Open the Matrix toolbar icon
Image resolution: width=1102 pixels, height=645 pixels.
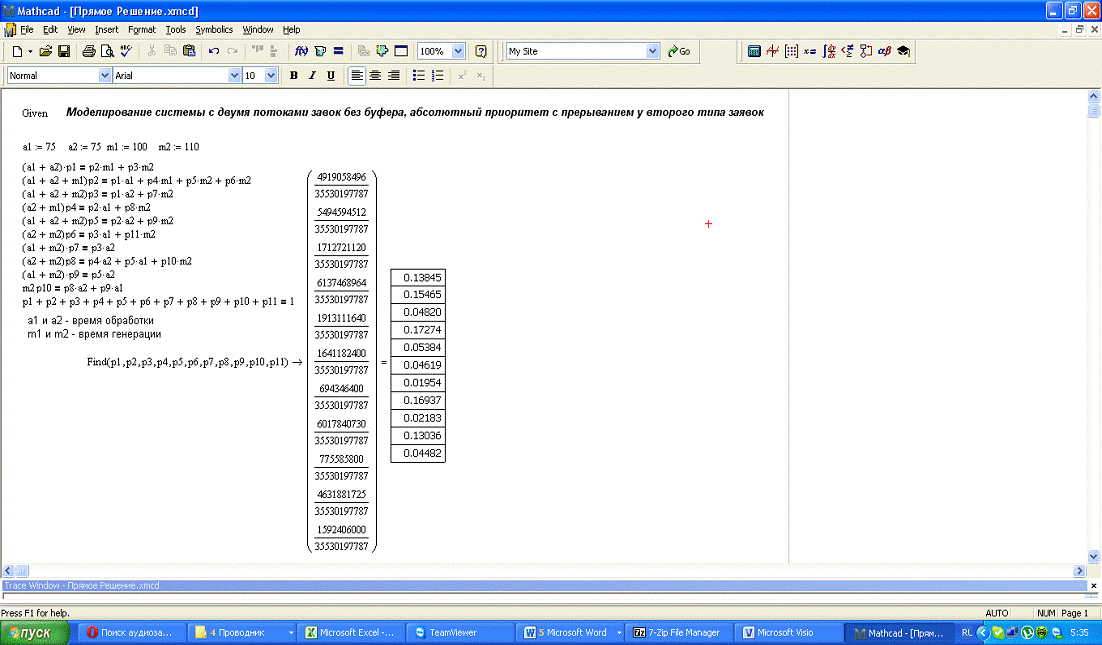tap(791, 51)
